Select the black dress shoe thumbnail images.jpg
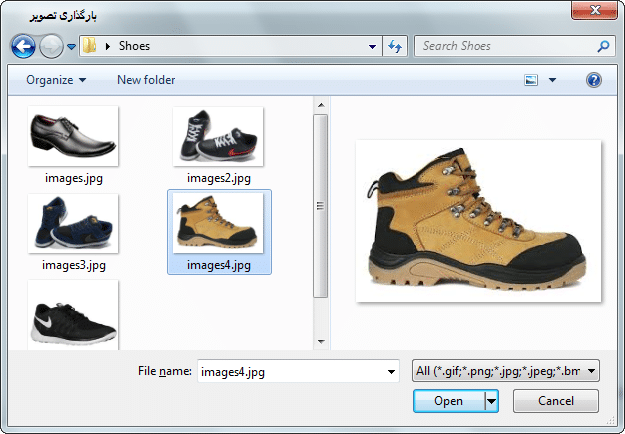Screen dimensions: 625x434 [73, 136]
